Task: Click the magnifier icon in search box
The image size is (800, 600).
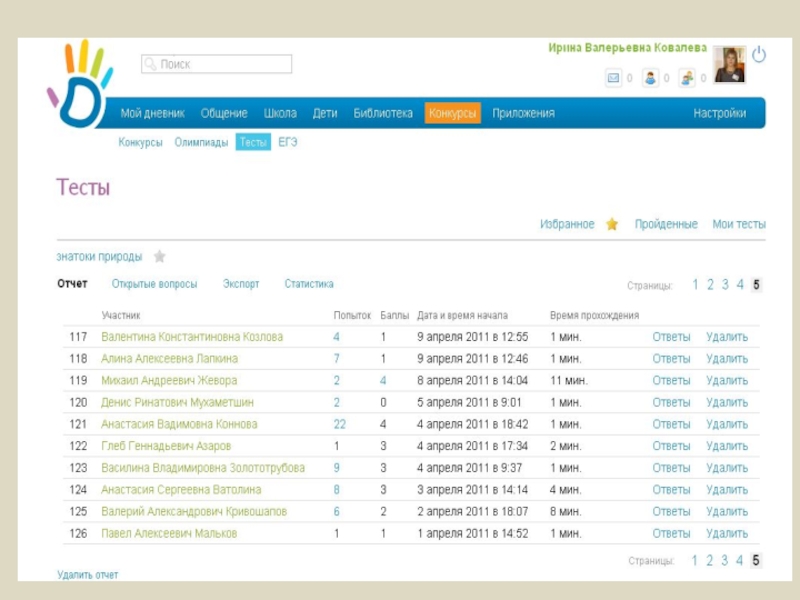Action: point(151,64)
